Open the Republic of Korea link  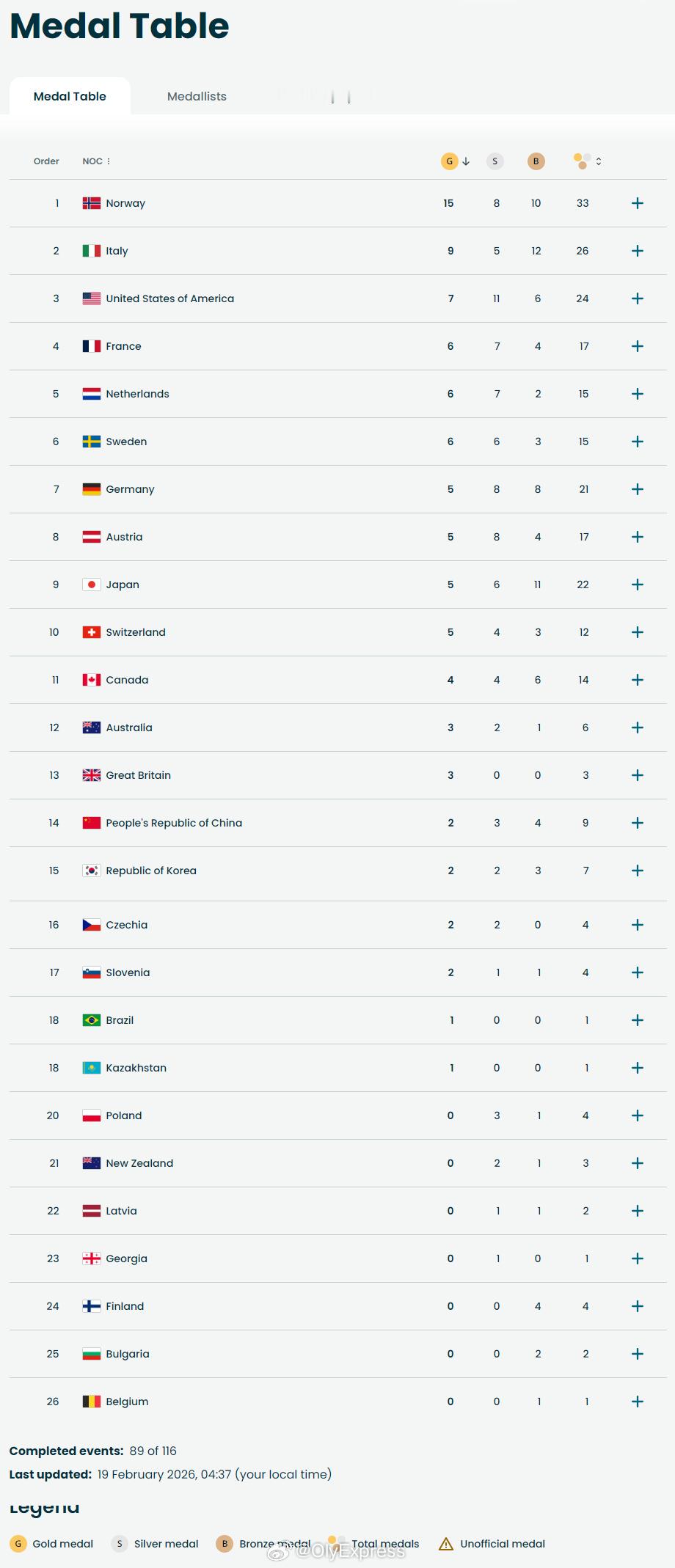(151, 871)
